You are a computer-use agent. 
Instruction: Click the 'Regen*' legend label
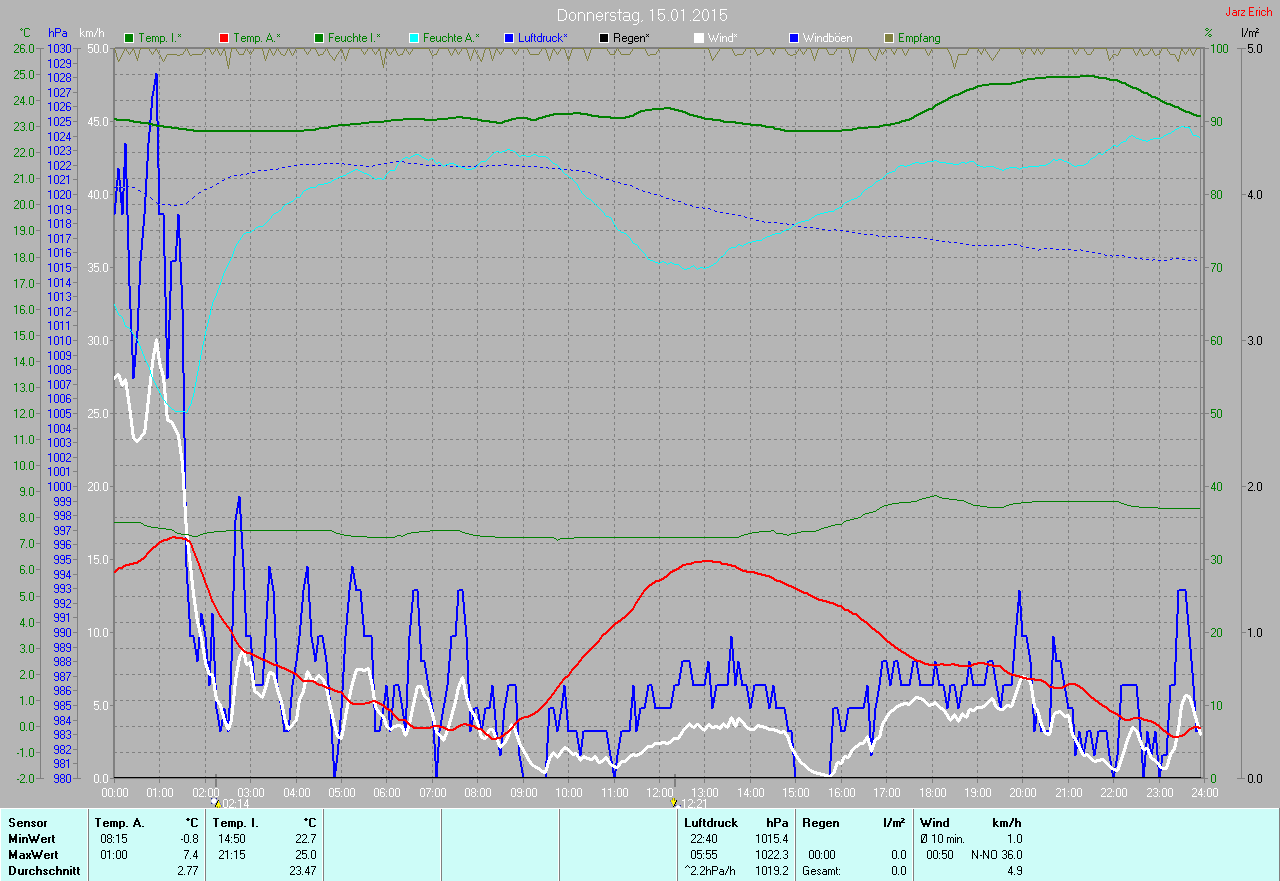pyautogui.click(x=631, y=38)
